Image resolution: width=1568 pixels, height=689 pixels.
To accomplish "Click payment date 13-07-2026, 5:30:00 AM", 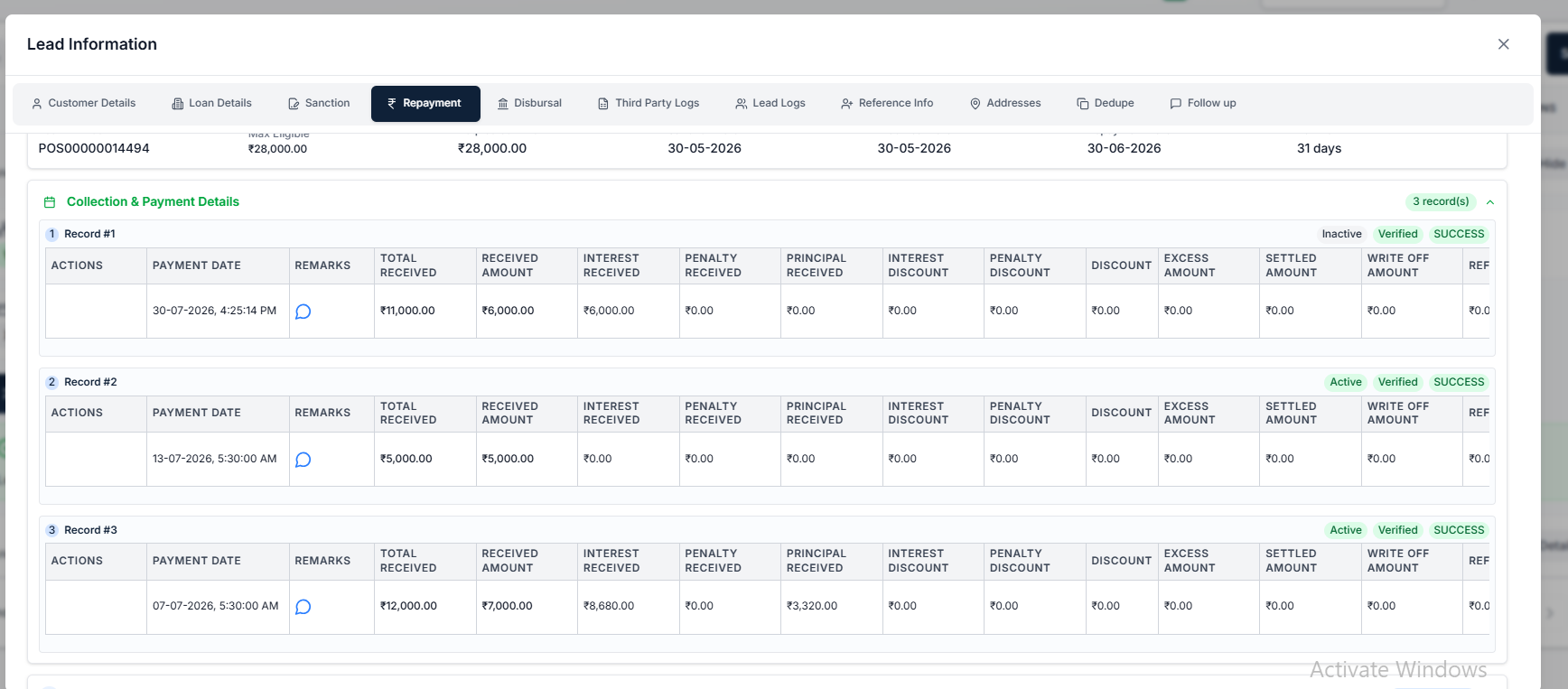I will click(x=215, y=459).
